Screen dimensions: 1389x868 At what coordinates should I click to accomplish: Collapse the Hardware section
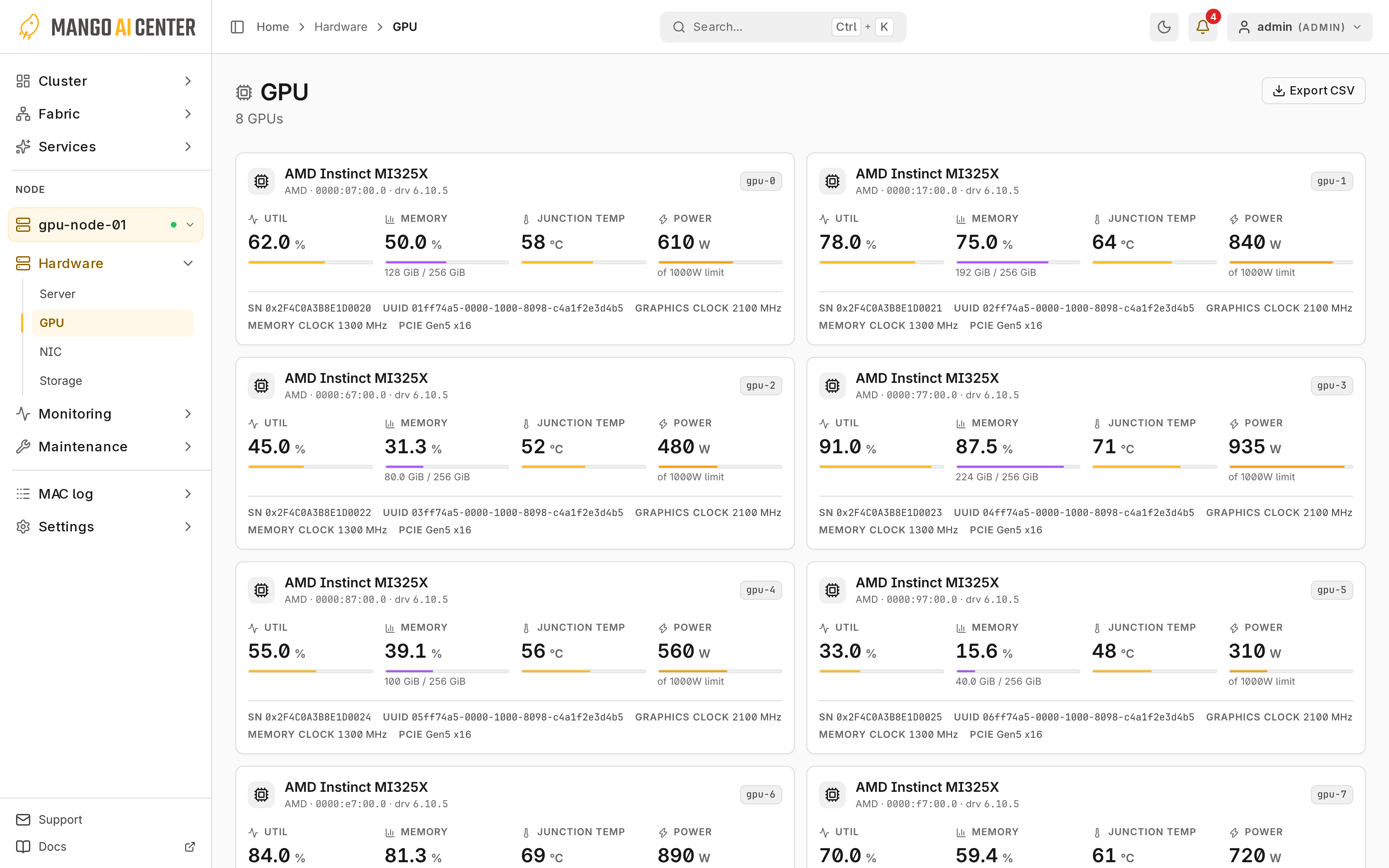click(x=105, y=264)
